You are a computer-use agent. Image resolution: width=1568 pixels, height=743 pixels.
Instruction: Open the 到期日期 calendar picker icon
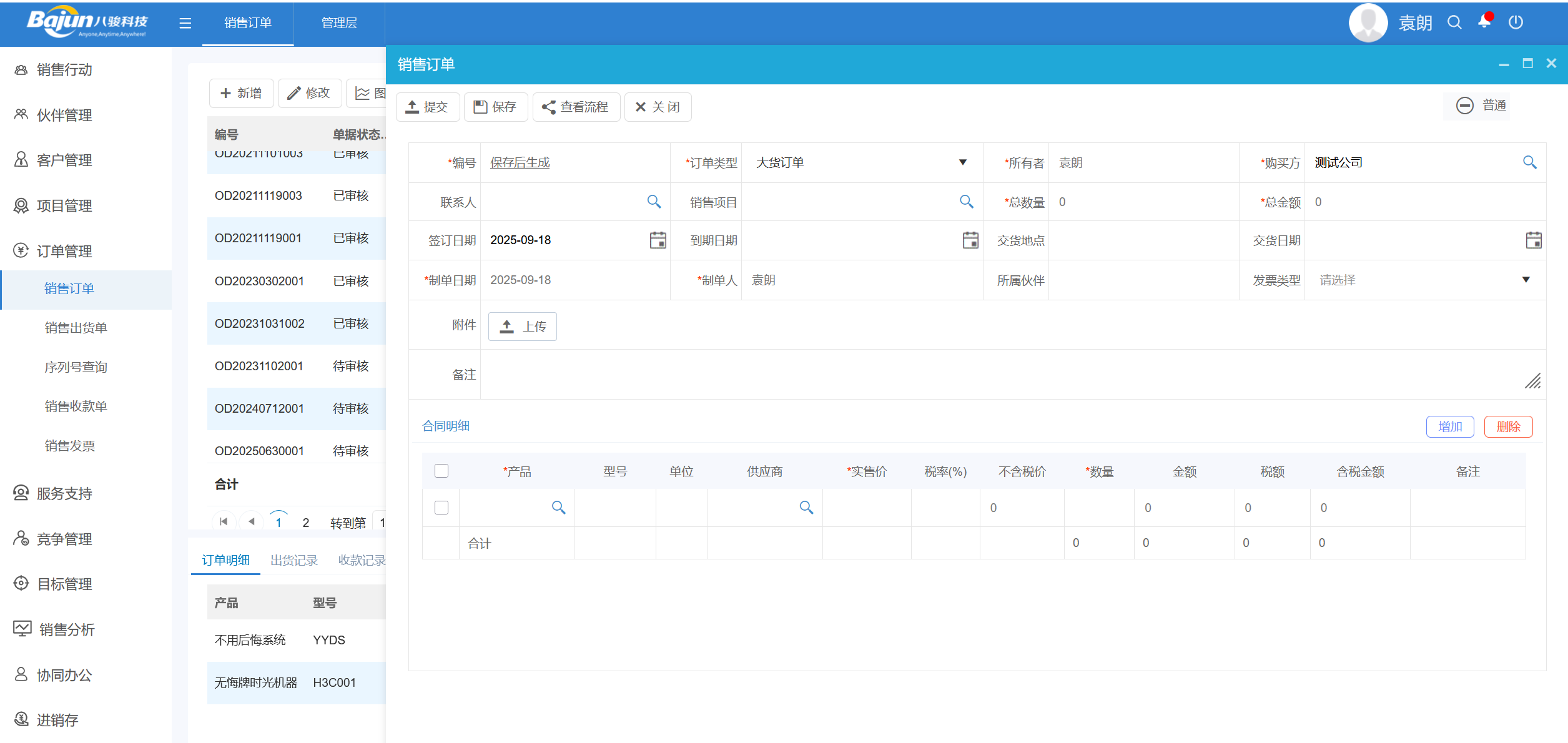(x=970, y=240)
